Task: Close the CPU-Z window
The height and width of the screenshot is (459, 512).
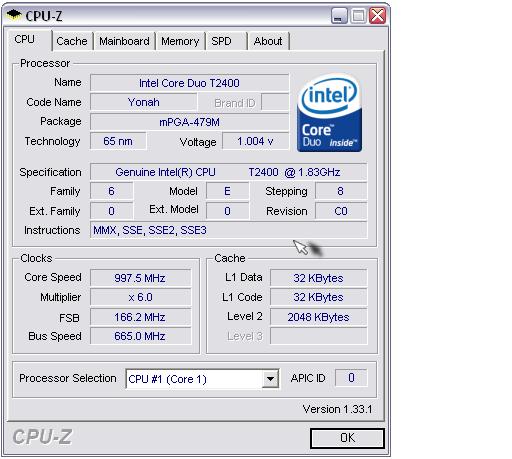Action: tap(377, 16)
